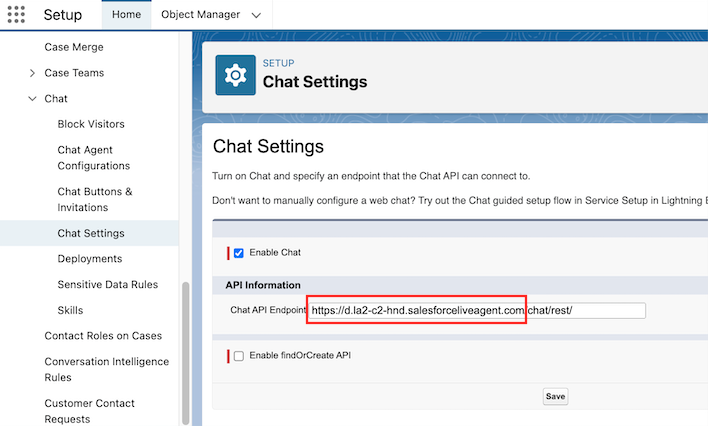Open the Object Manager dropdown arrow

(x=257, y=15)
